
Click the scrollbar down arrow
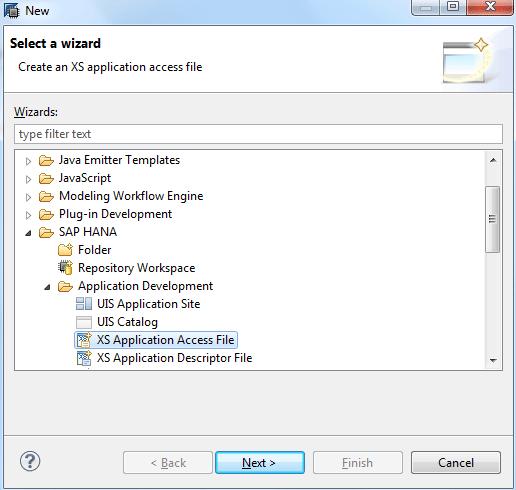[493, 360]
